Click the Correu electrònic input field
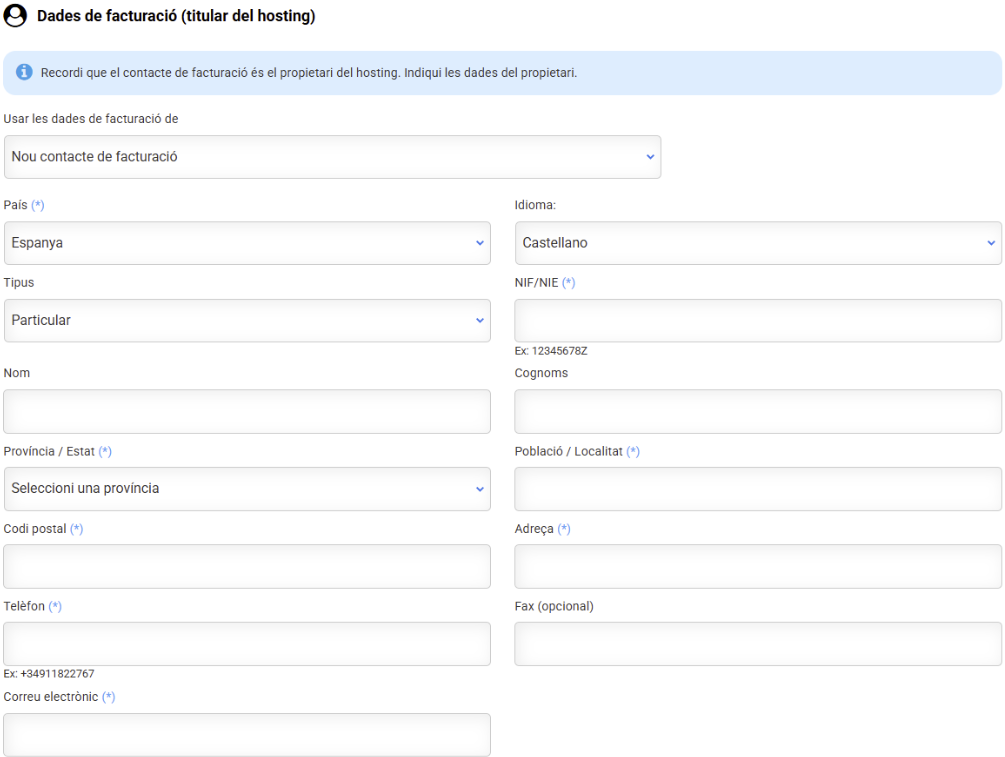The height and width of the screenshot is (757, 1005). [247, 734]
